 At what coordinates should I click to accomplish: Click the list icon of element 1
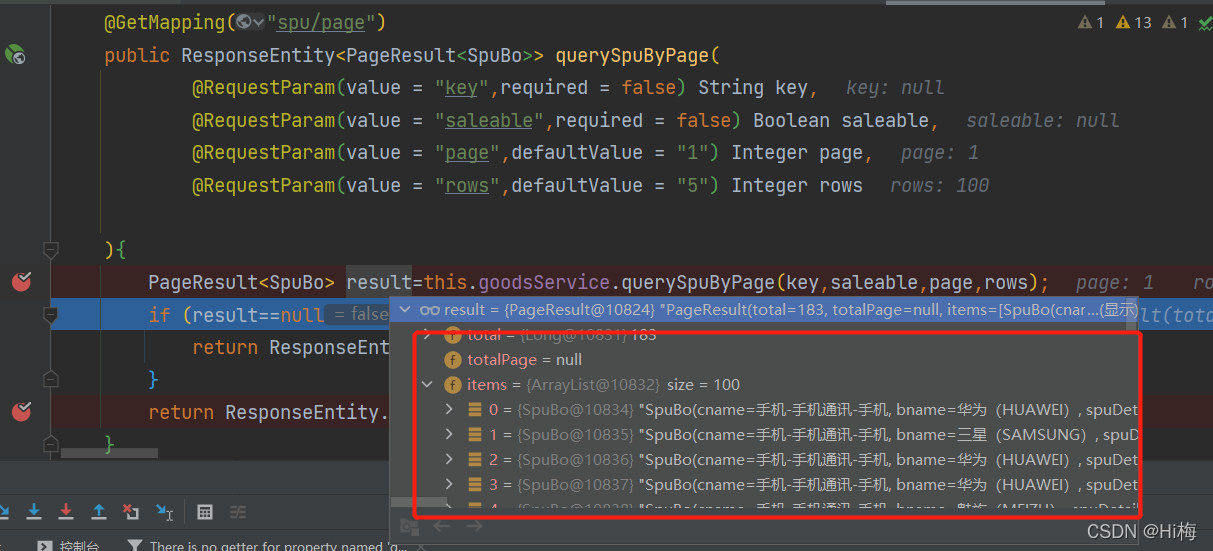[x=475, y=435]
